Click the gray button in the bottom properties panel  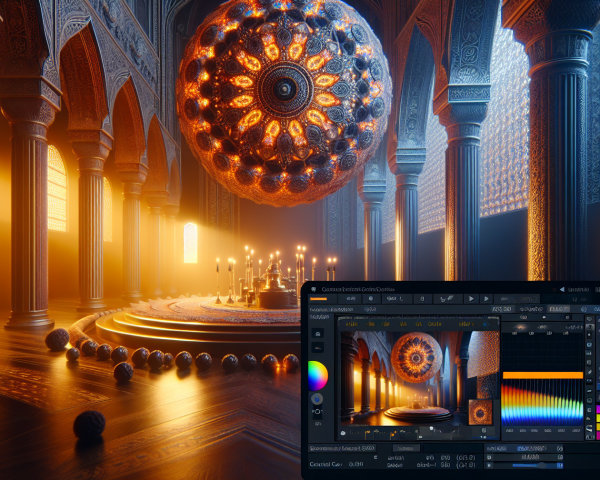tap(405, 449)
